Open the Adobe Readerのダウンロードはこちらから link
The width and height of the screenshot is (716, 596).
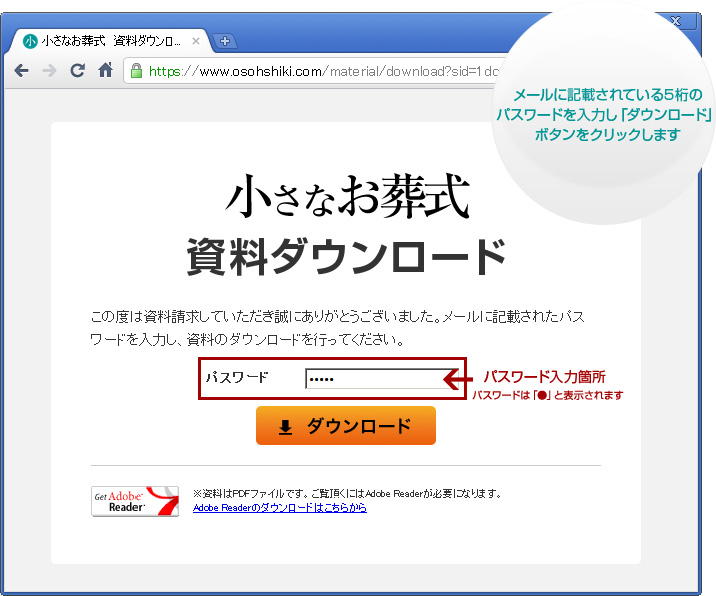pyautogui.click(x=279, y=508)
